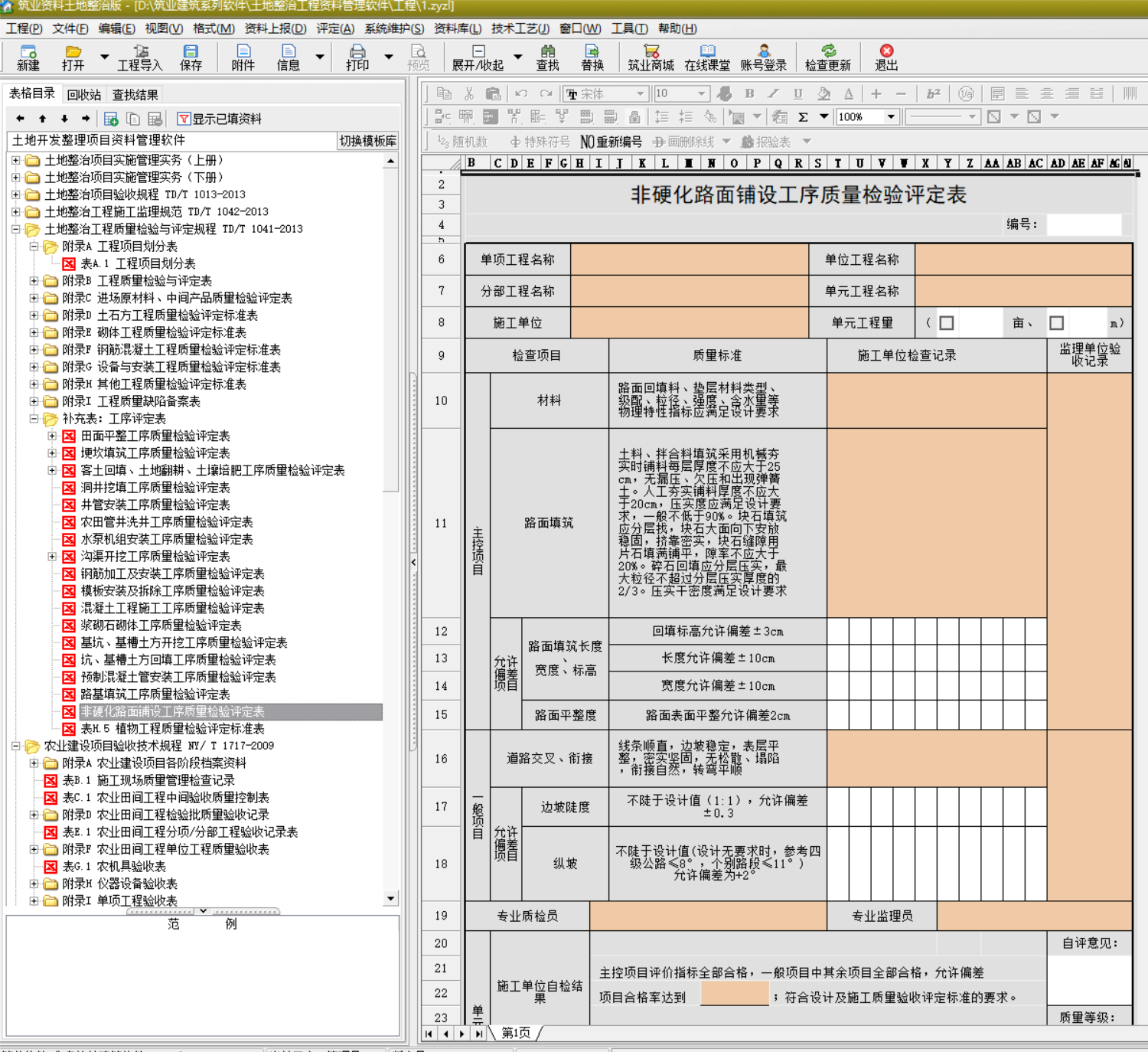Open the dropdown arrow next to 打印
1148x1052 pixels.
click(x=389, y=57)
